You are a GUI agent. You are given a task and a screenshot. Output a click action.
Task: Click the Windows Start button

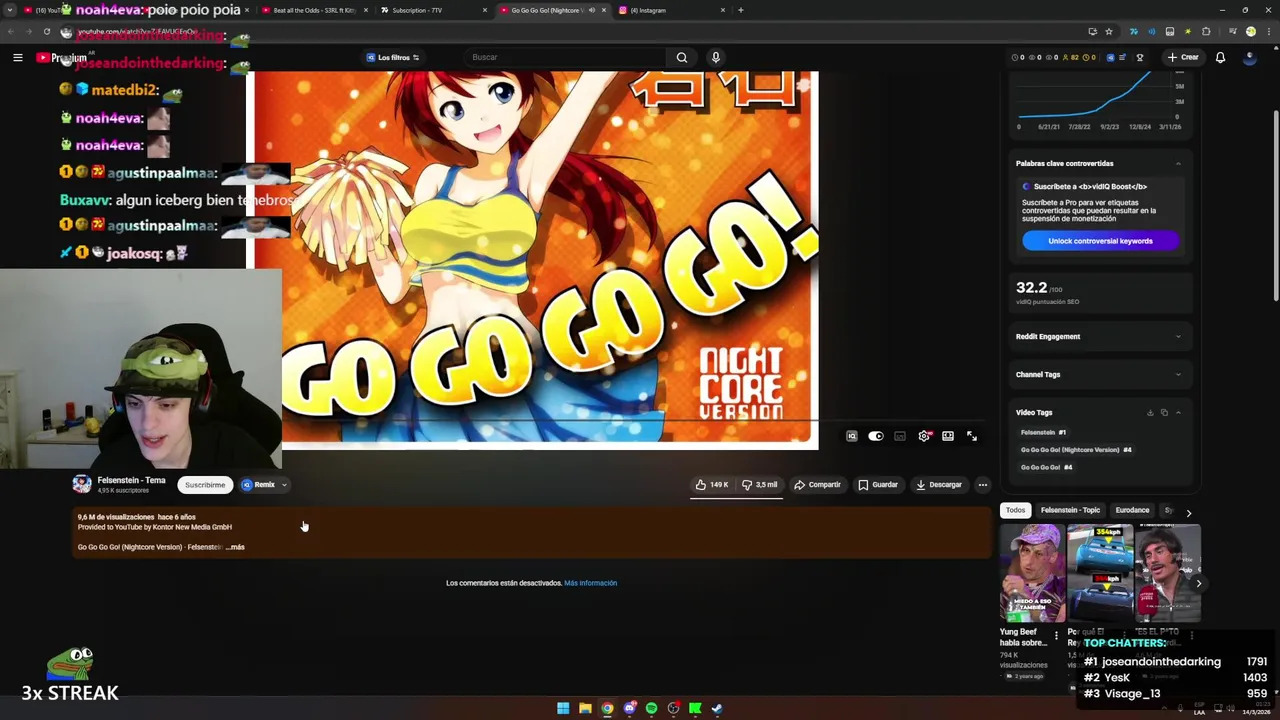563,708
